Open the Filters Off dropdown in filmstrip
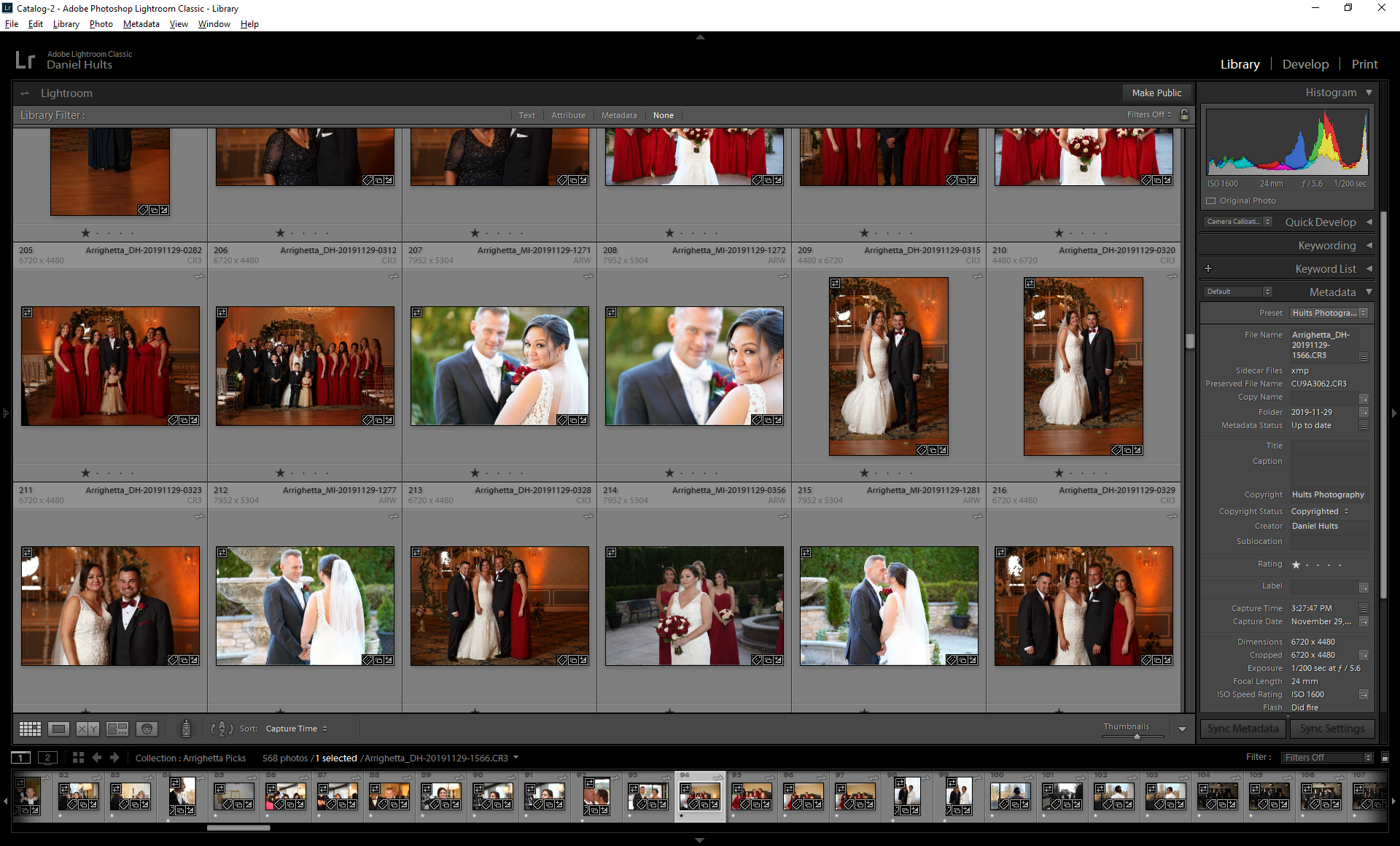The image size is (1400, 846). tap(1327, 758)
